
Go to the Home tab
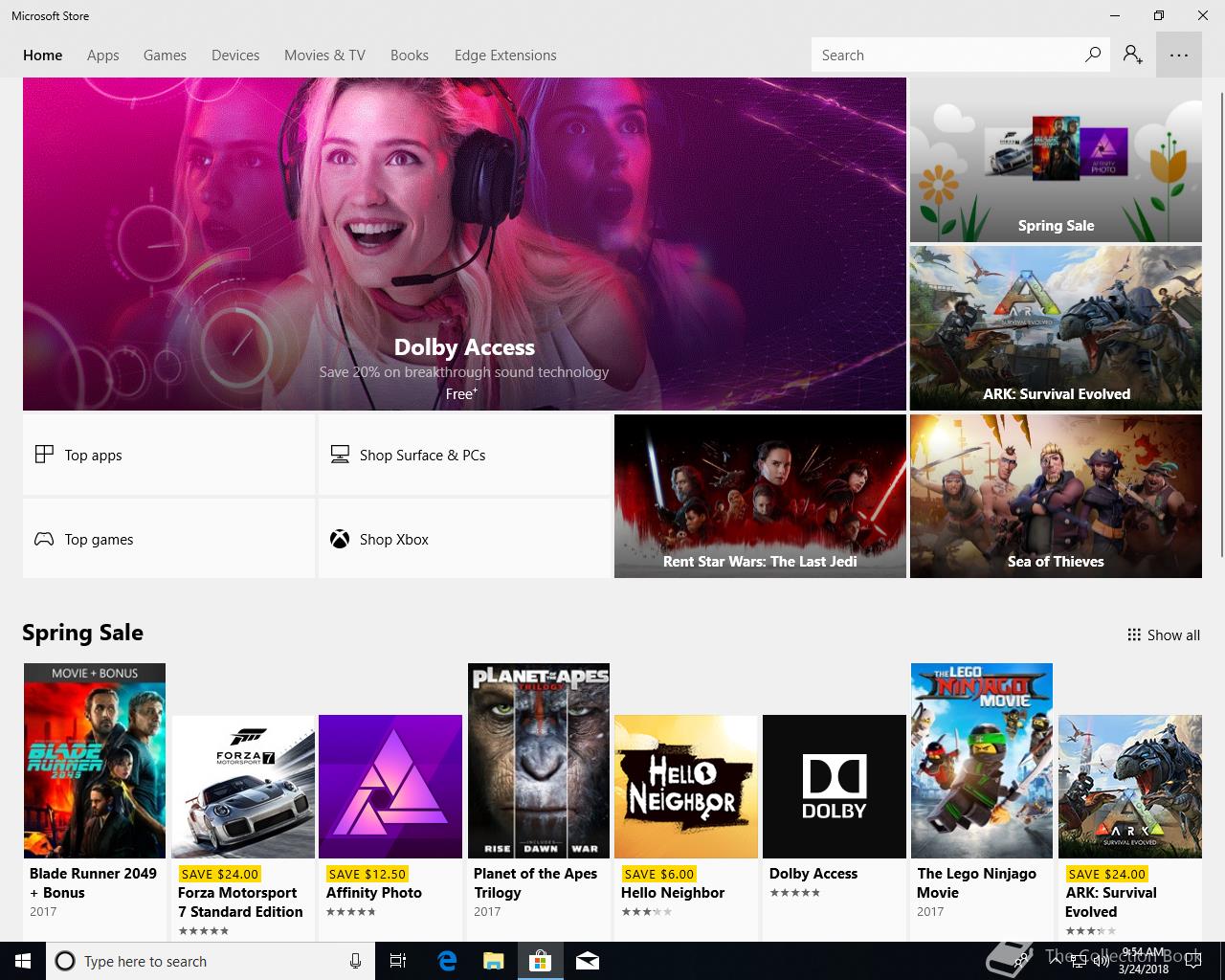43,56
